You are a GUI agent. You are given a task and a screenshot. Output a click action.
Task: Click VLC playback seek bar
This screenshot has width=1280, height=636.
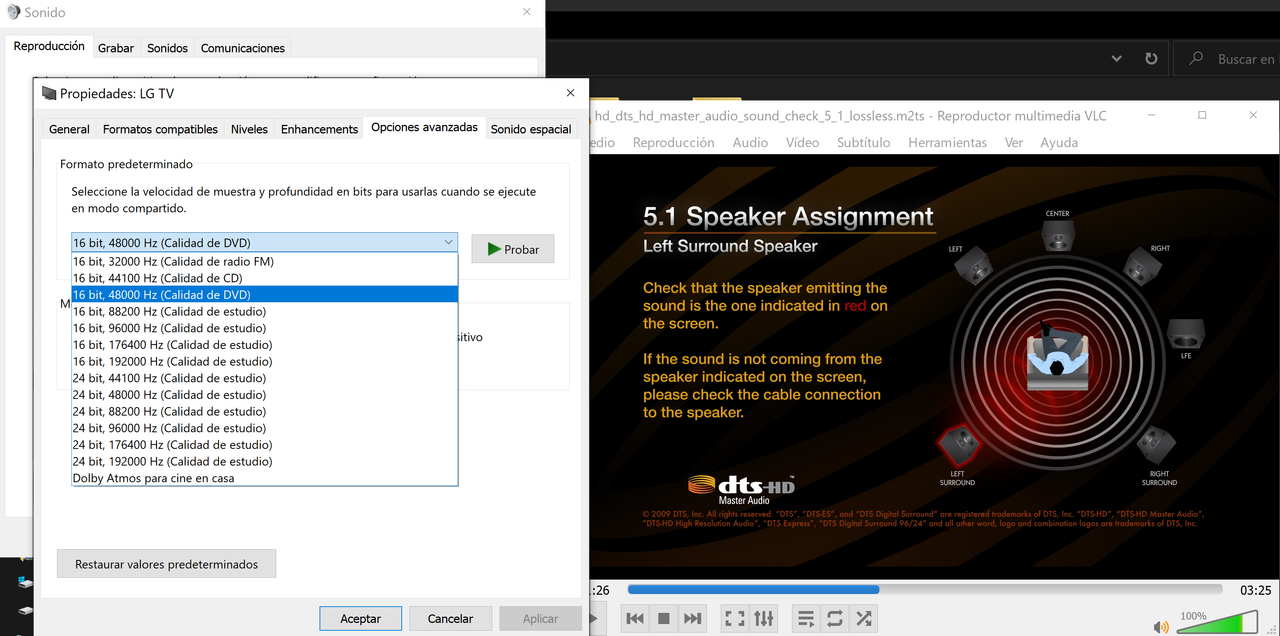[925, 590]
